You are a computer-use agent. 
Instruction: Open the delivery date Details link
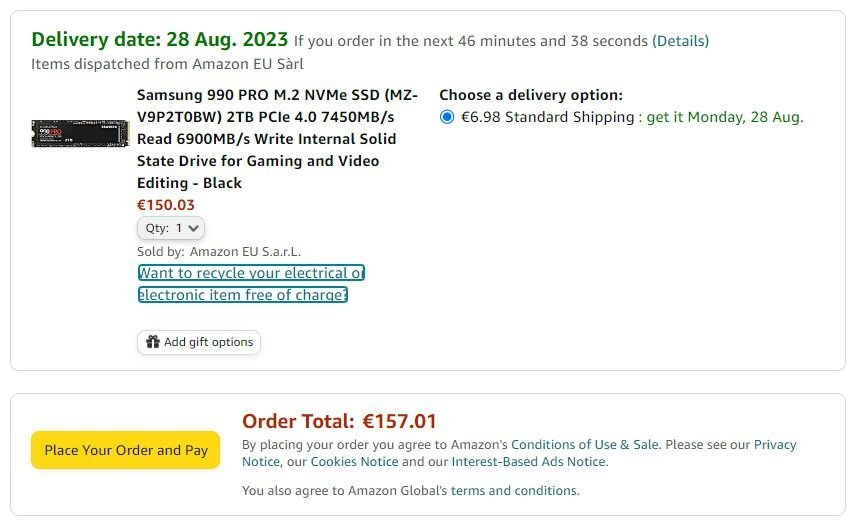680,41
